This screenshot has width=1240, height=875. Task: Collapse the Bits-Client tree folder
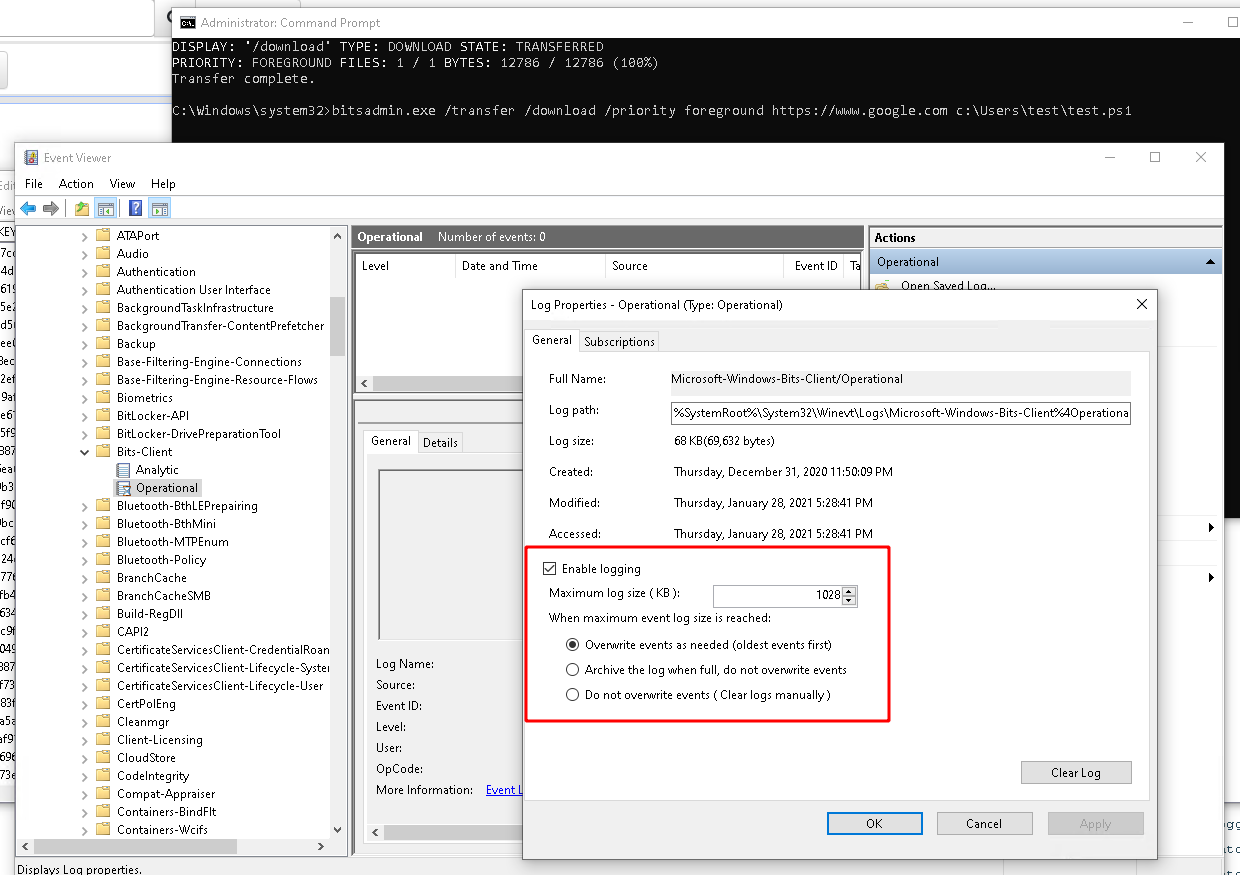click(x=85, y=452)
